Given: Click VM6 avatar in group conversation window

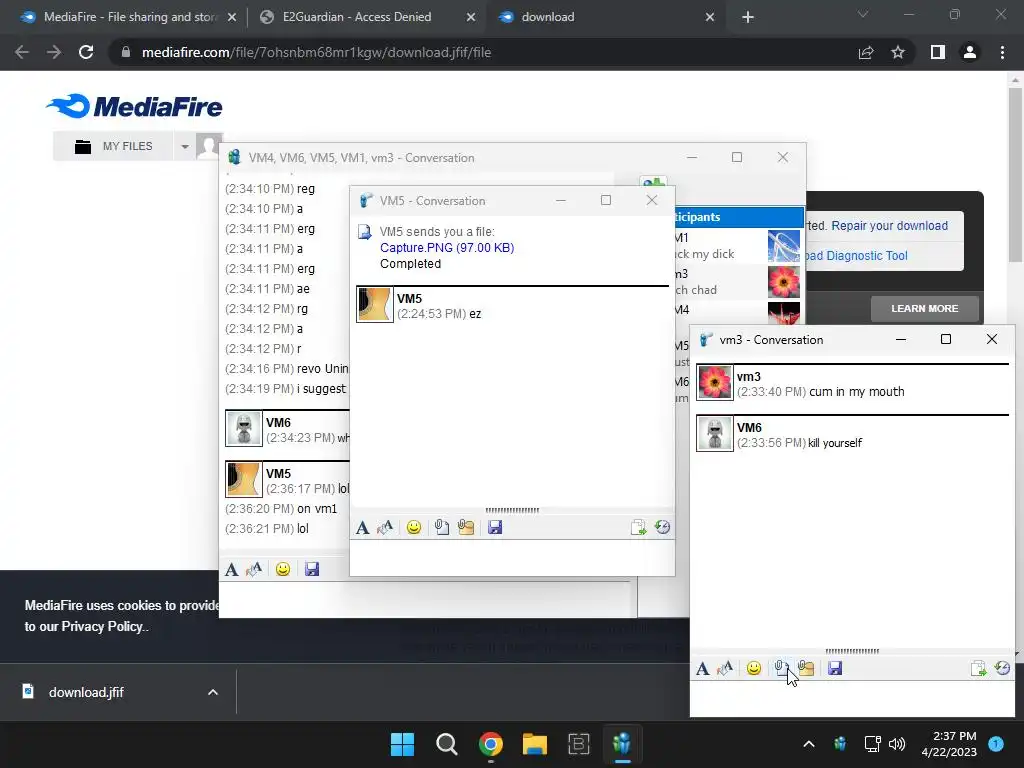Looking at the screenshot, I should [x=244, y=428].
